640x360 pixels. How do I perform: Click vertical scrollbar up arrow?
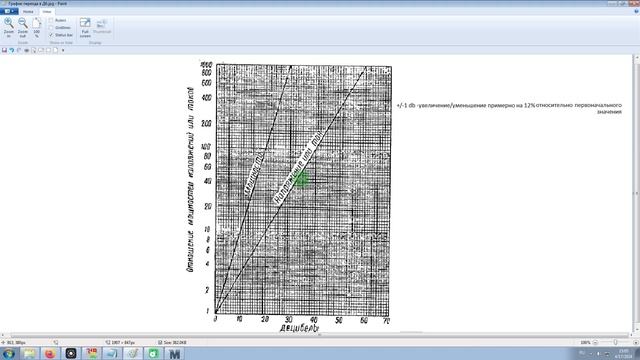pyautogui.click(x=636, y=58)
